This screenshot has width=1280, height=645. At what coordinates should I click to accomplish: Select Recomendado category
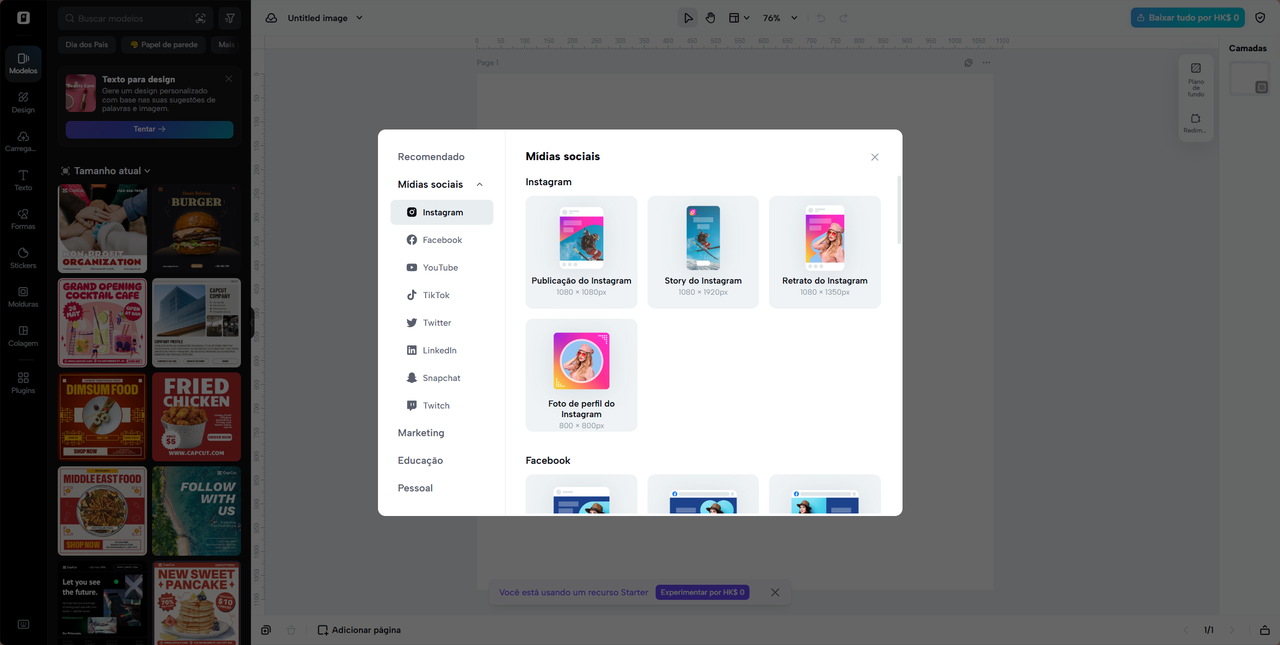click(x=431, y=157)
